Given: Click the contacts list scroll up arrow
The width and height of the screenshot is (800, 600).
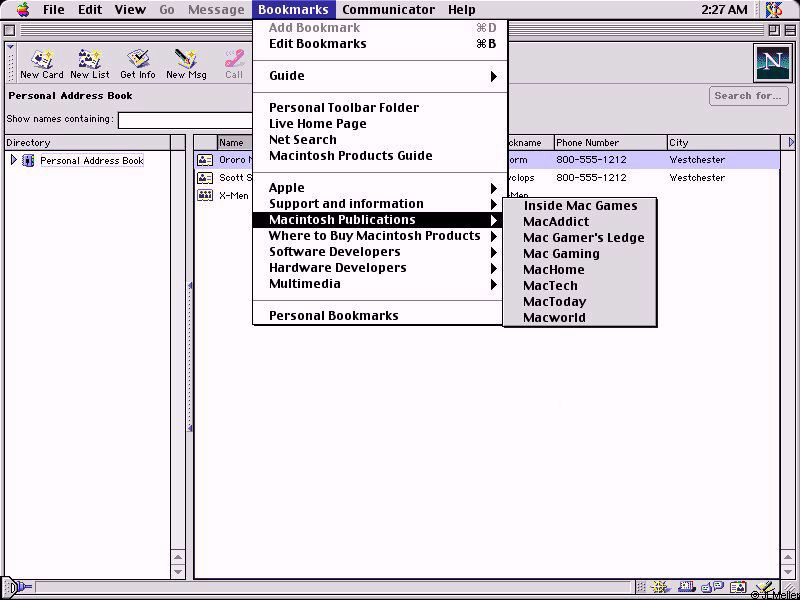Looking at the screenshot, I should pos(787,558).
